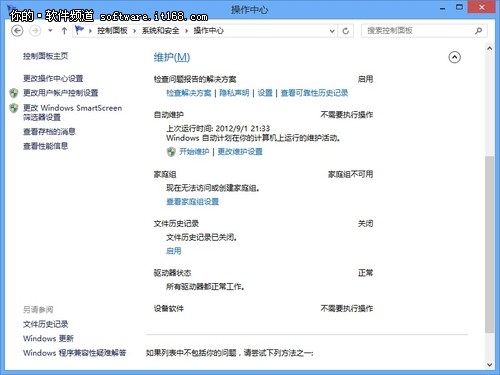Minimize the 操作中心 window
This screenshot has height=375, width=500.
click(443, 8)
